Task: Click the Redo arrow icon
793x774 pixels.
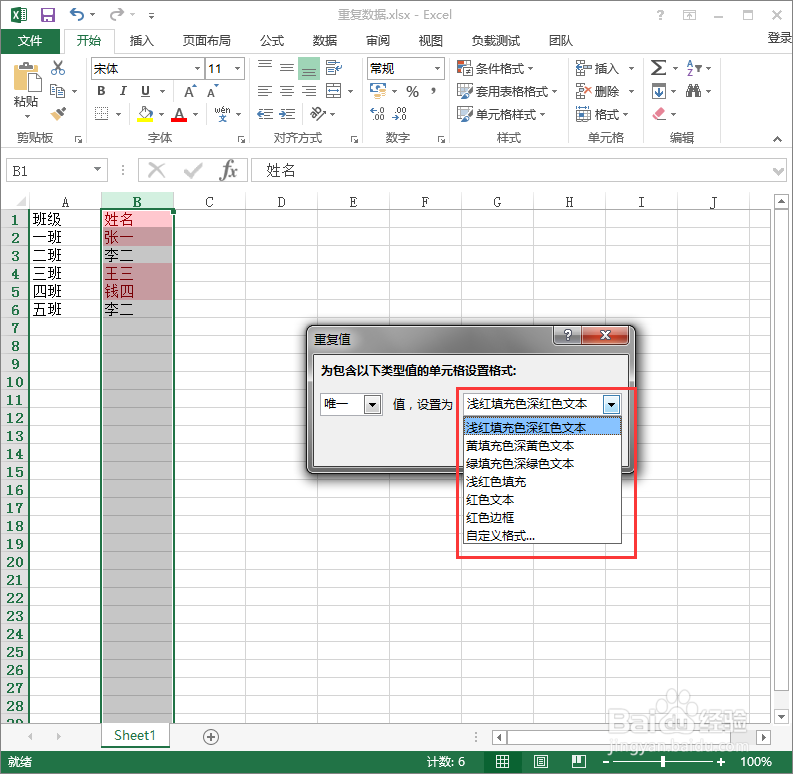Action: coord(117,14)
